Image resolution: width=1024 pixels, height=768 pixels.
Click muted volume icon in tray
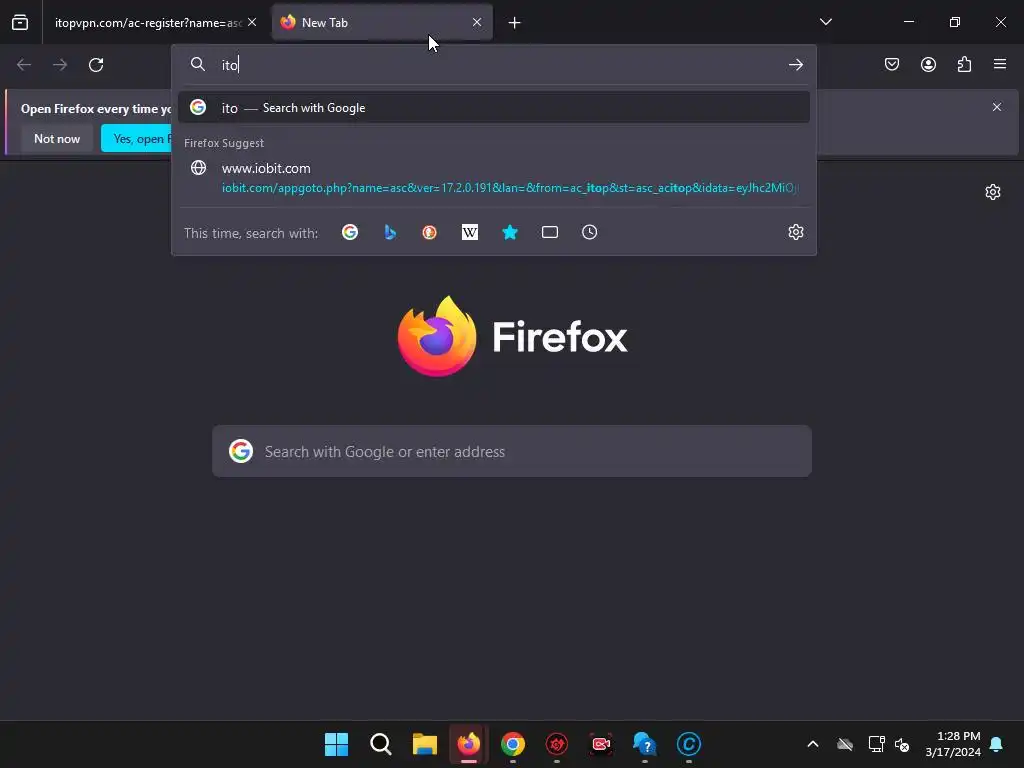(x=903, y=744)
